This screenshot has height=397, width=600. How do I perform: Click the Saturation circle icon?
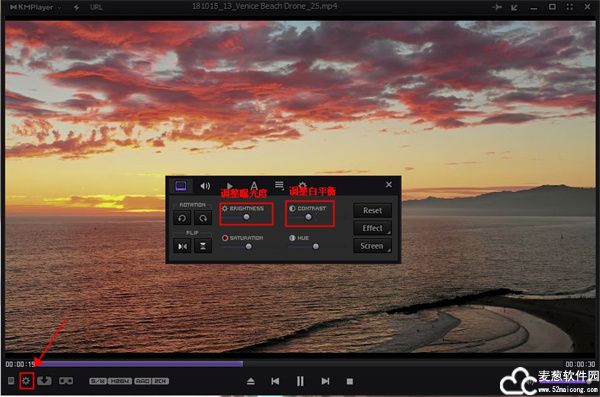(x=225, y=238)
